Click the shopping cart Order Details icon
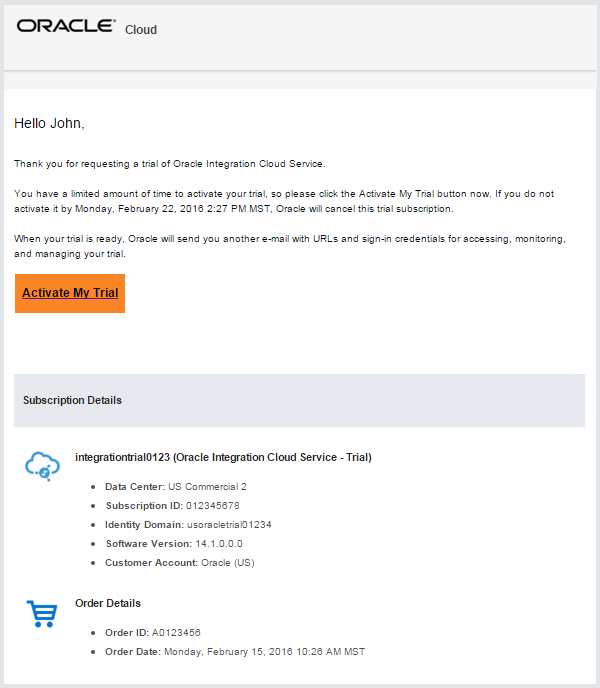The image size is (600, 688). click(x=42, y=614)
